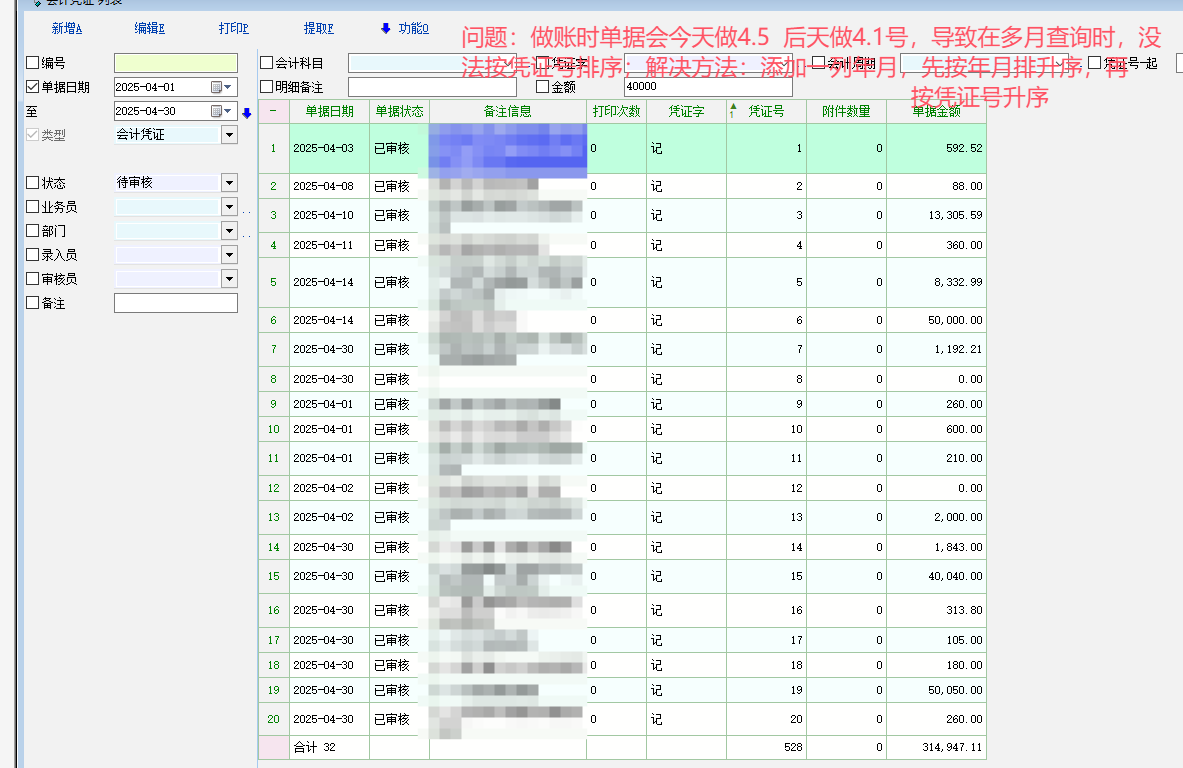This screenshot has height=768, width=1183.
Task: Tick the 金额 filter checkbox
Action: [543, 87]
